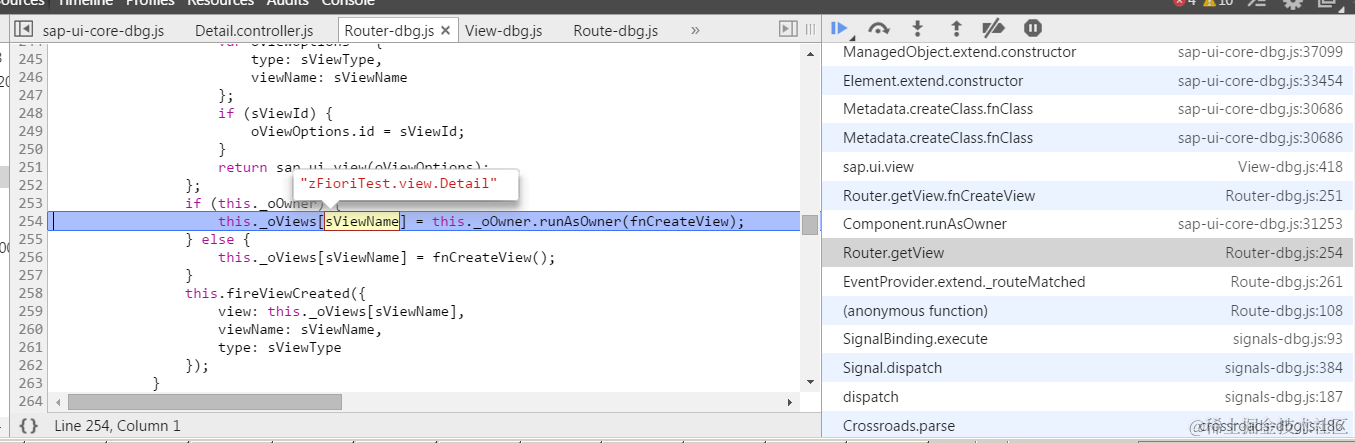Select the dispatch call frame
Viewport: 1355px width, 443px height.
[x=1088, y=397]
